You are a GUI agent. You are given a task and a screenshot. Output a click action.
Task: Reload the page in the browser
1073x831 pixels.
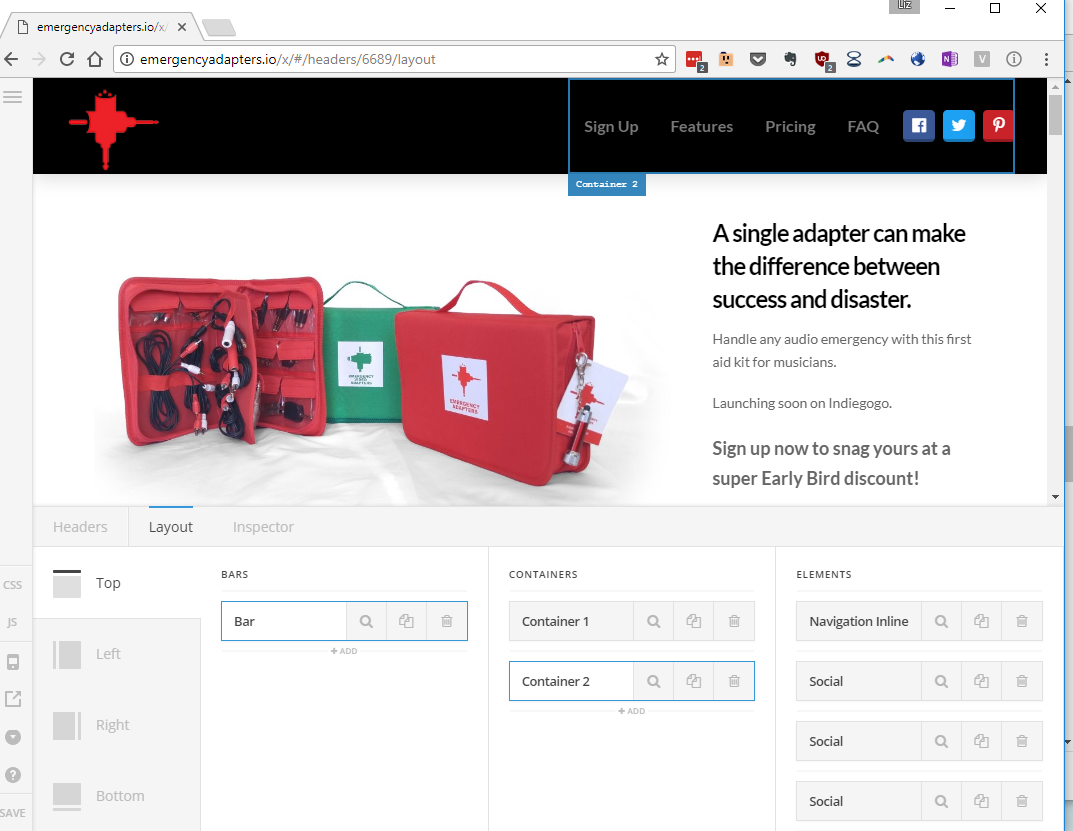click(x=67, y=60)
